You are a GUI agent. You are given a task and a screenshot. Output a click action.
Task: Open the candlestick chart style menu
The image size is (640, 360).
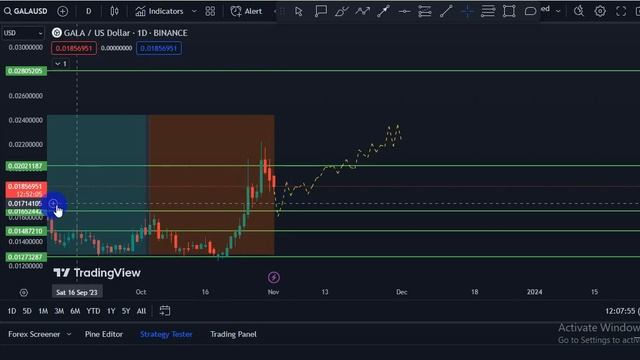[x=114, y=11]
